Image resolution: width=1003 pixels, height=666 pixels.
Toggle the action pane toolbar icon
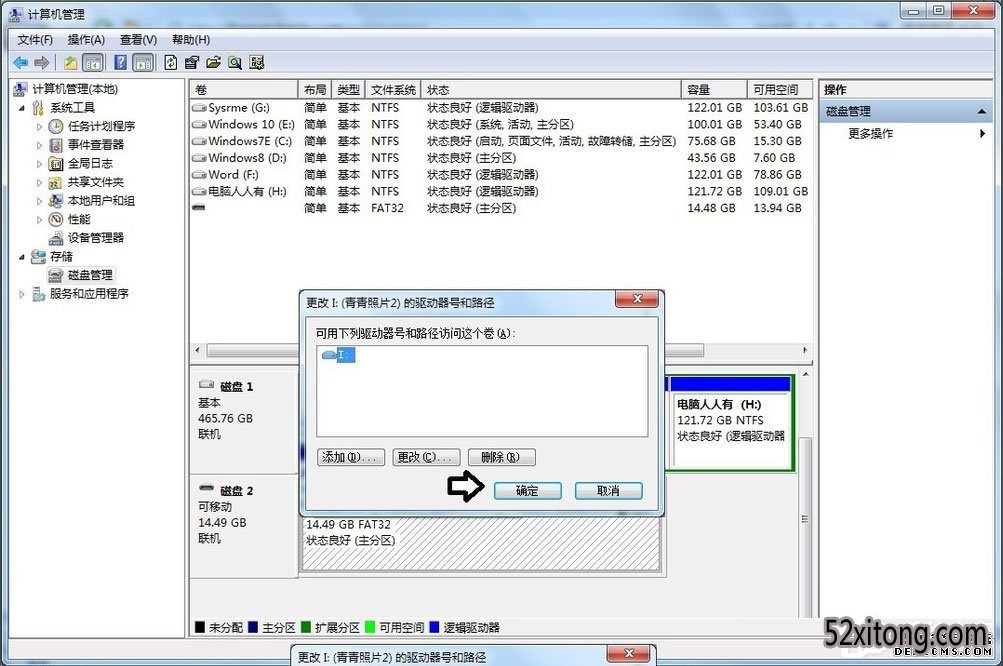coord(143,63)
